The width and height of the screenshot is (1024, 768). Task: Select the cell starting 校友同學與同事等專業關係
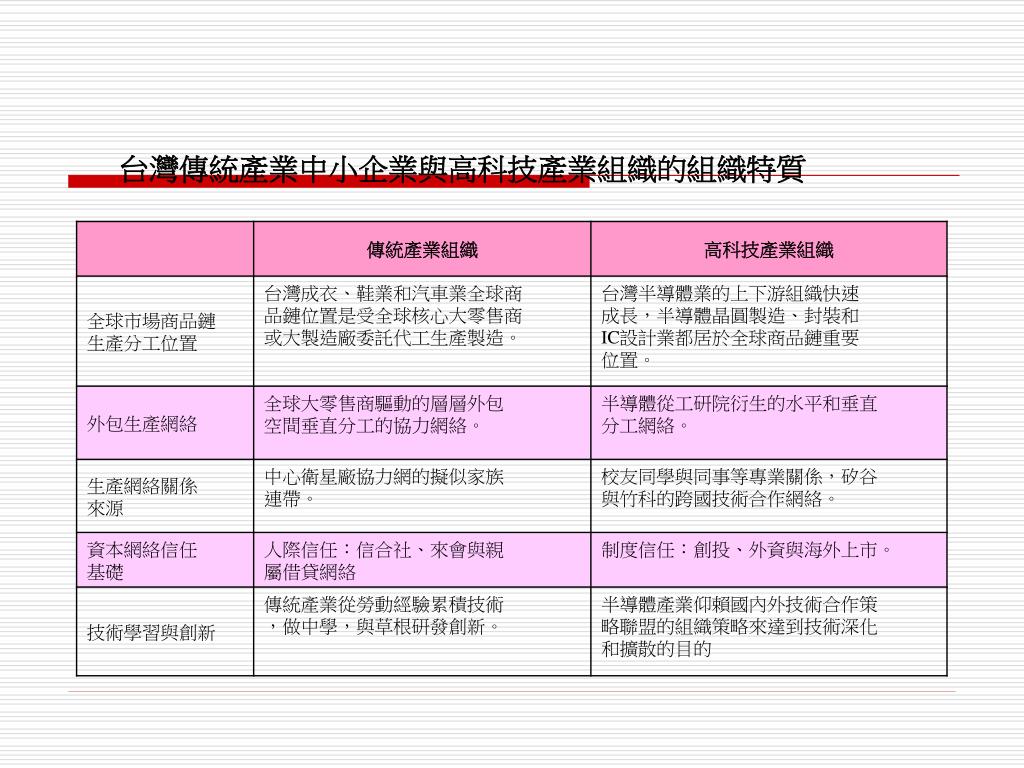tap(769, 496)
